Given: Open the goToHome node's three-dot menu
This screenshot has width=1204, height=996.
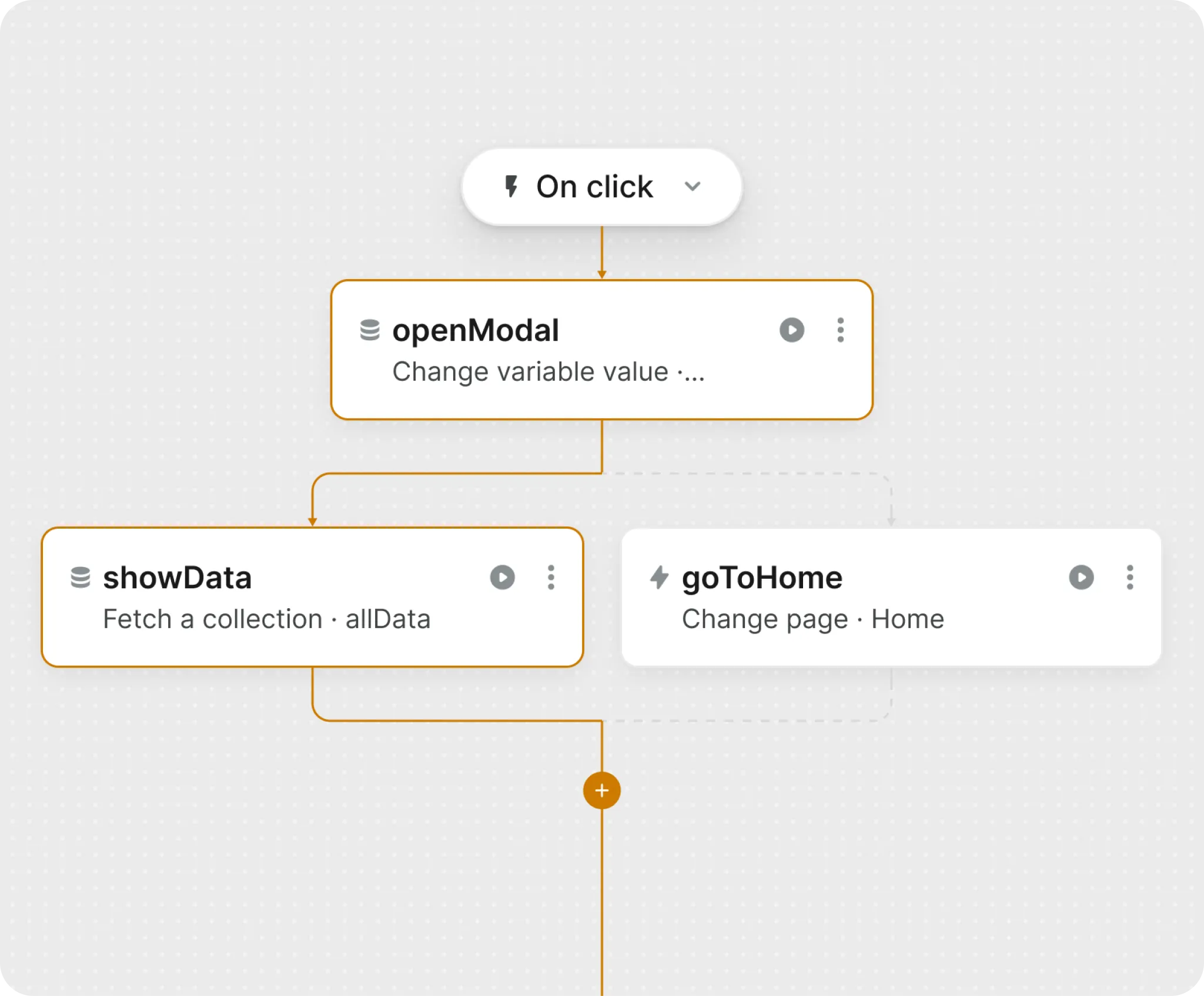Looking at the screenshot, I should 1129,578.
